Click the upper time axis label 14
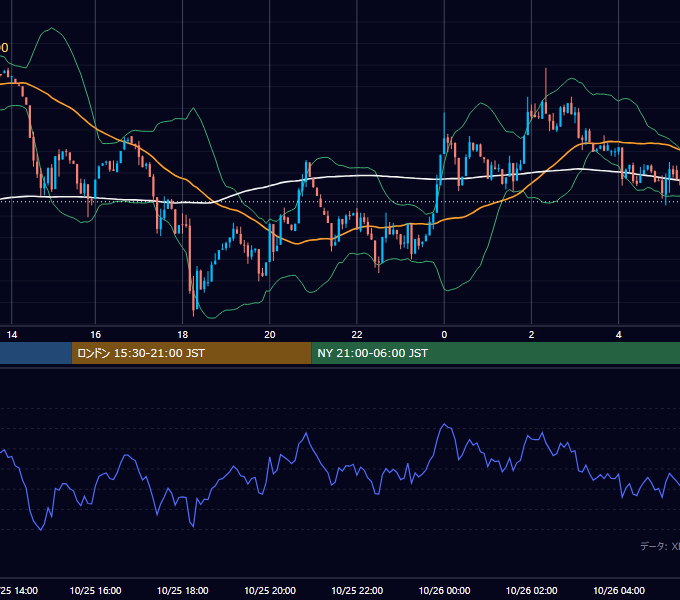 [x=12, y=335]
